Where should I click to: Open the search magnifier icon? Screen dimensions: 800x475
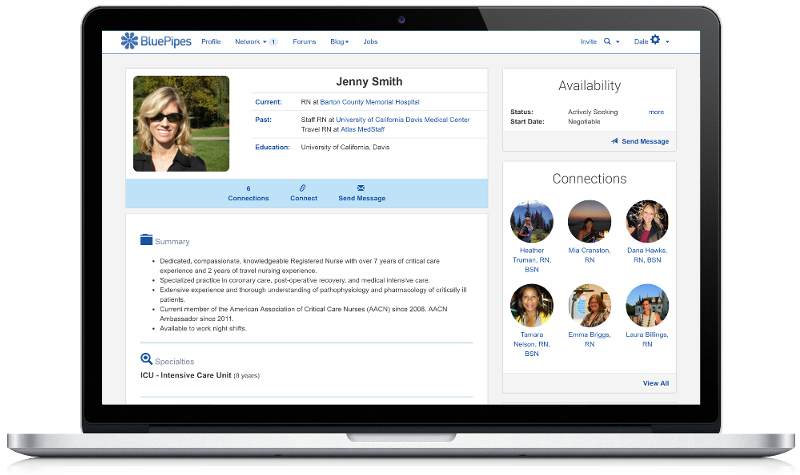click(x=607, y=41)
